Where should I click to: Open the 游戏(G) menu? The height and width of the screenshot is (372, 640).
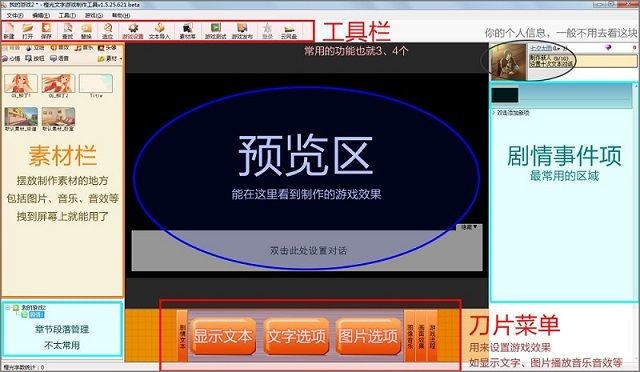click(93, 16)
